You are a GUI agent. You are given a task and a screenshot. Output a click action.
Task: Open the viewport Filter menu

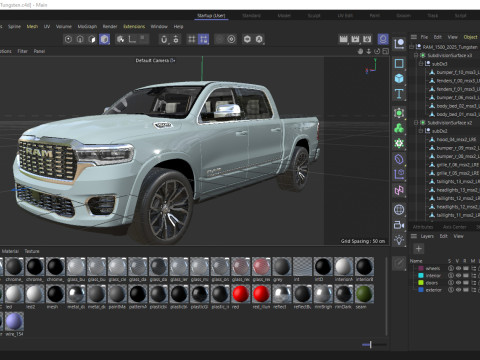[x=22, y=51]
